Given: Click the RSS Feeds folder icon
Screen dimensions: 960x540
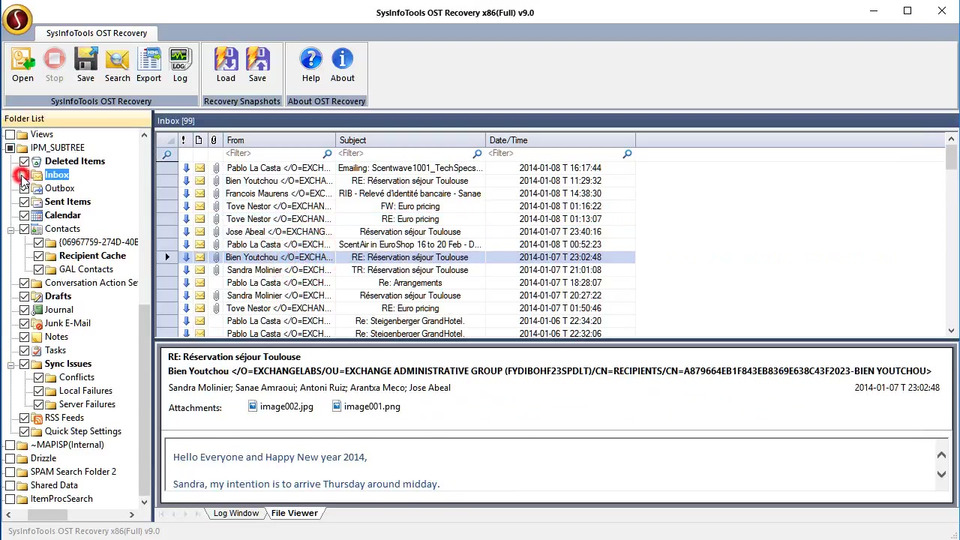Looking at the screenshot, I should [x=37, y=418].
